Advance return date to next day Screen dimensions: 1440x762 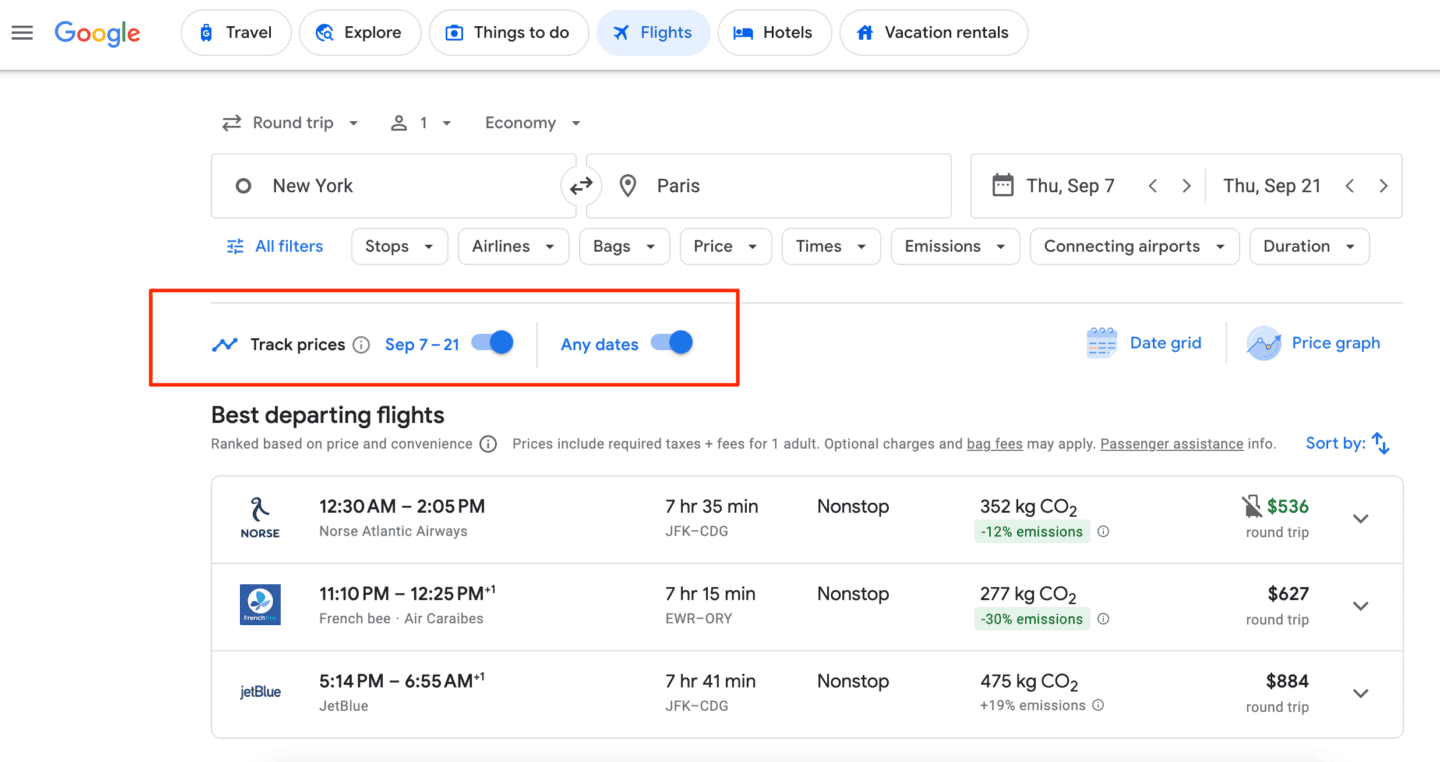[x=1383, y=185]
